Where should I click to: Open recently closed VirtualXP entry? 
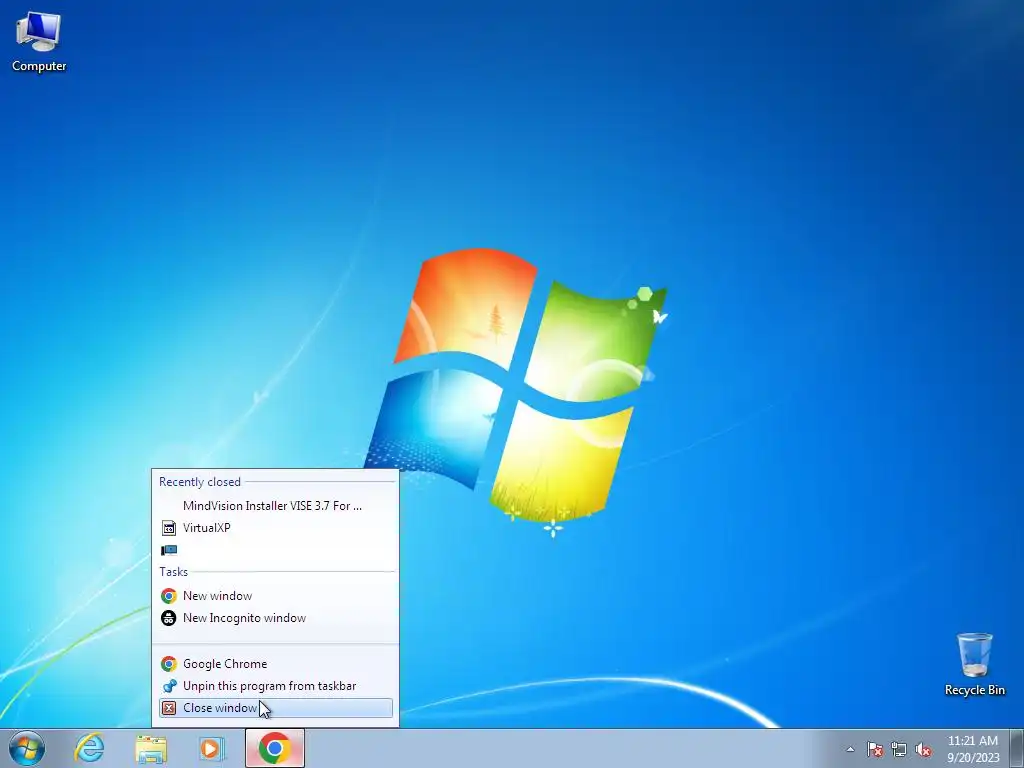[x=276, y=528]
